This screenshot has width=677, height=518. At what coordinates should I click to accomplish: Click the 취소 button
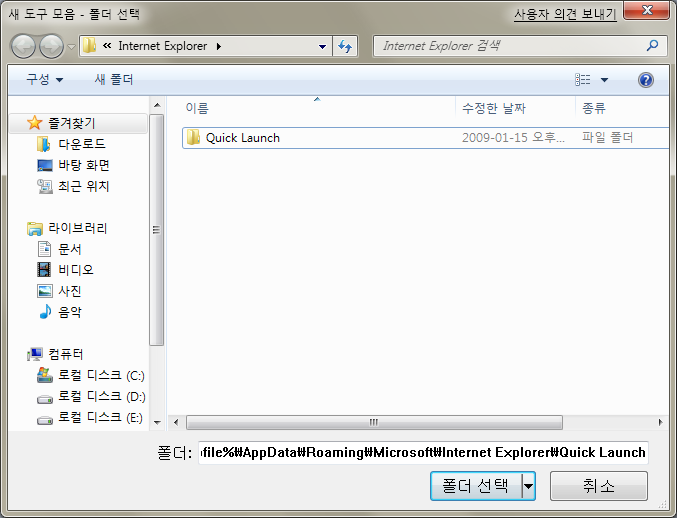pos(598,486)
